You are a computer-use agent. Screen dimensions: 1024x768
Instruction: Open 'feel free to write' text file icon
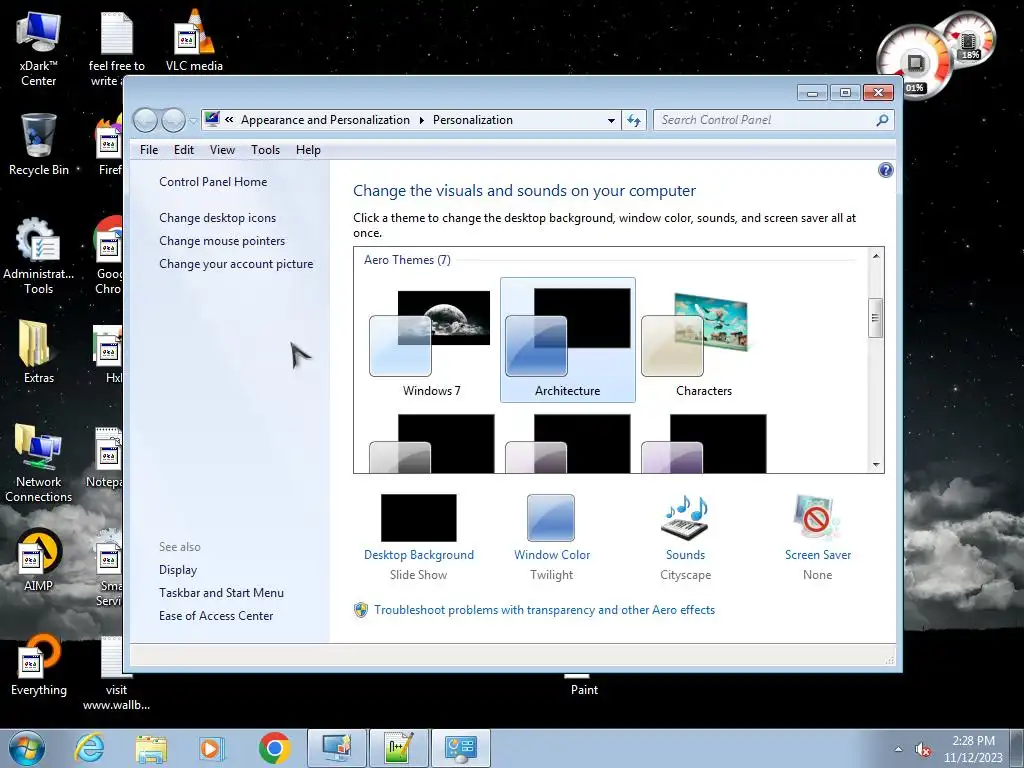[x=116, y=49]
